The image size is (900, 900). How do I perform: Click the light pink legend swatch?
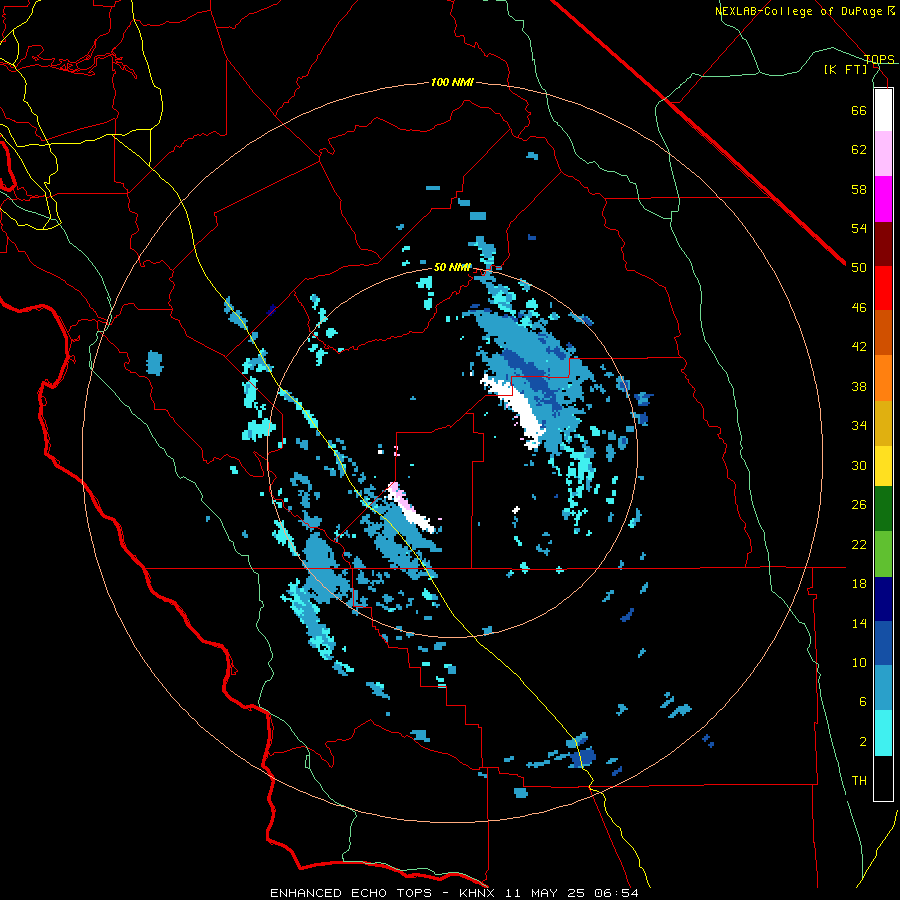coord(883,153)
